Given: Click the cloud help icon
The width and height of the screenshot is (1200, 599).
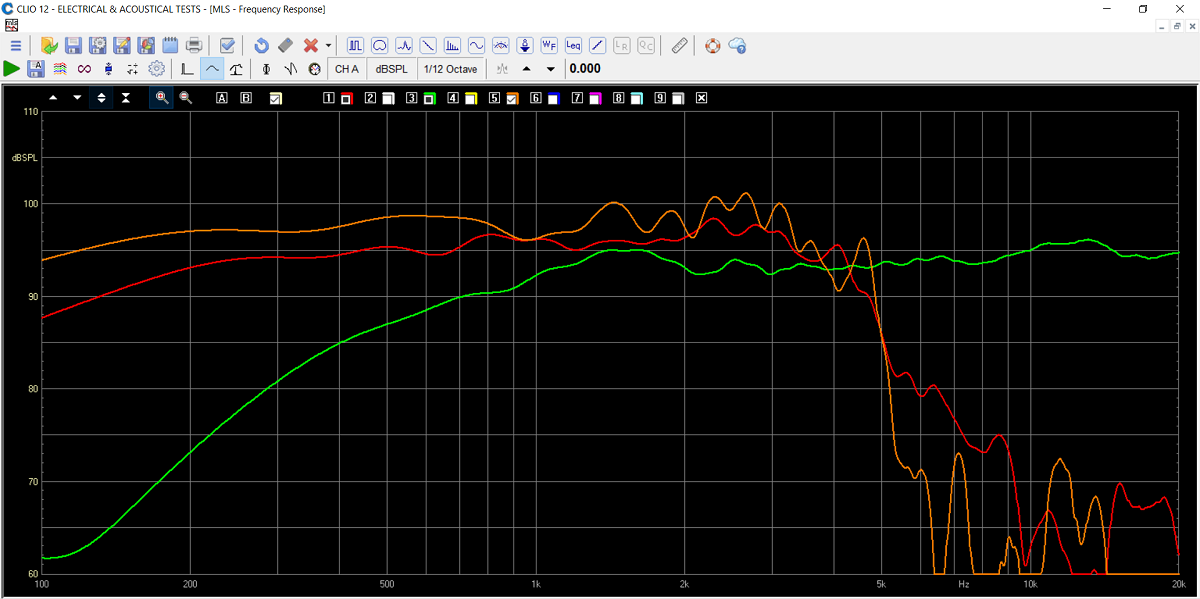Looking at the screenshot, I should (x=737, y=46).
